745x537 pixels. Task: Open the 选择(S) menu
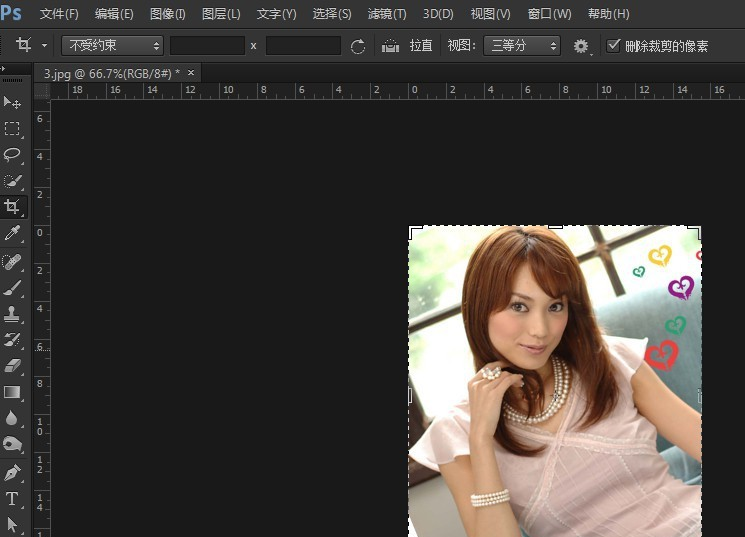point(332,14)
